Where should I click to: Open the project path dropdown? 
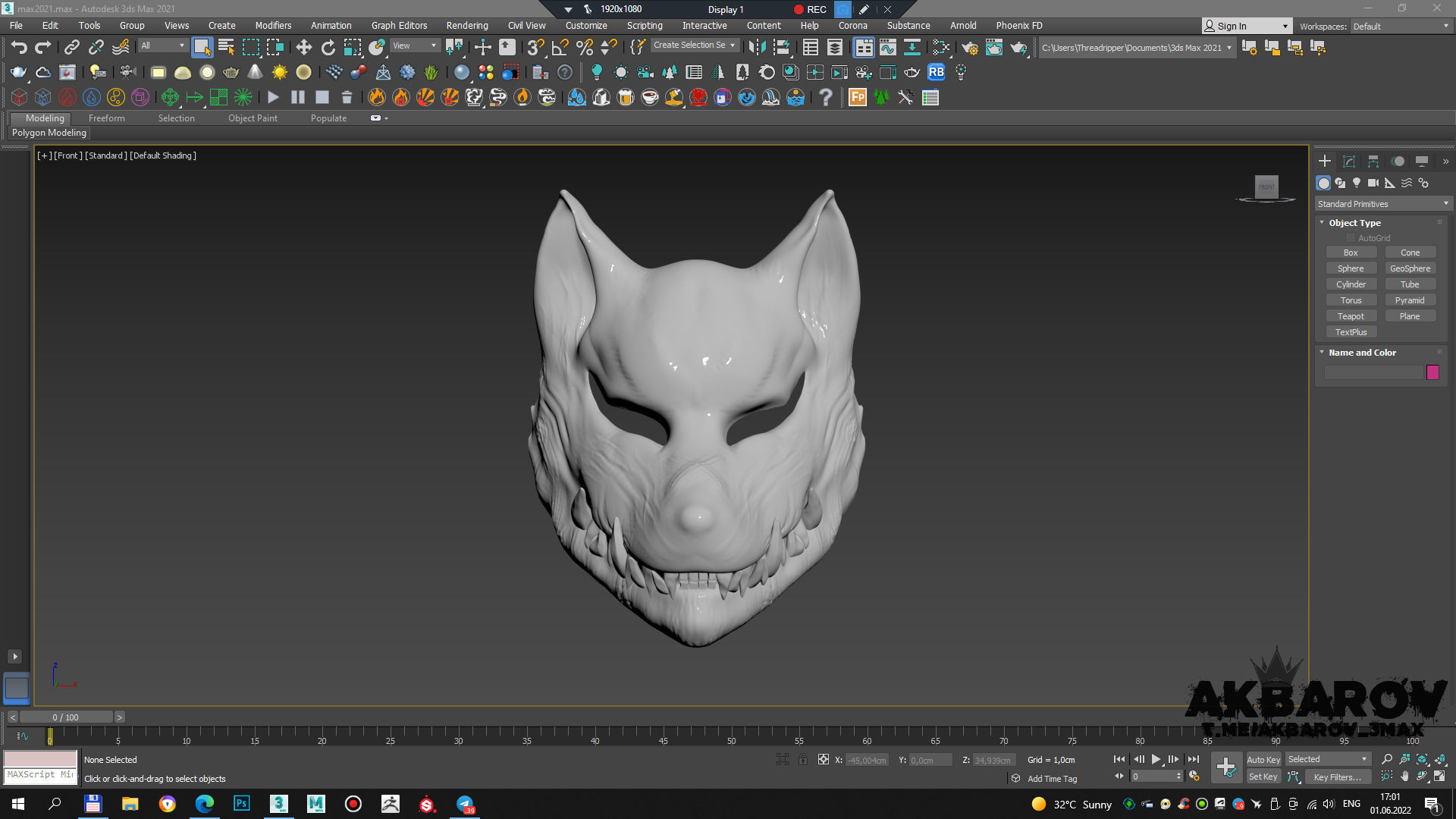(x=1136, y=48)
